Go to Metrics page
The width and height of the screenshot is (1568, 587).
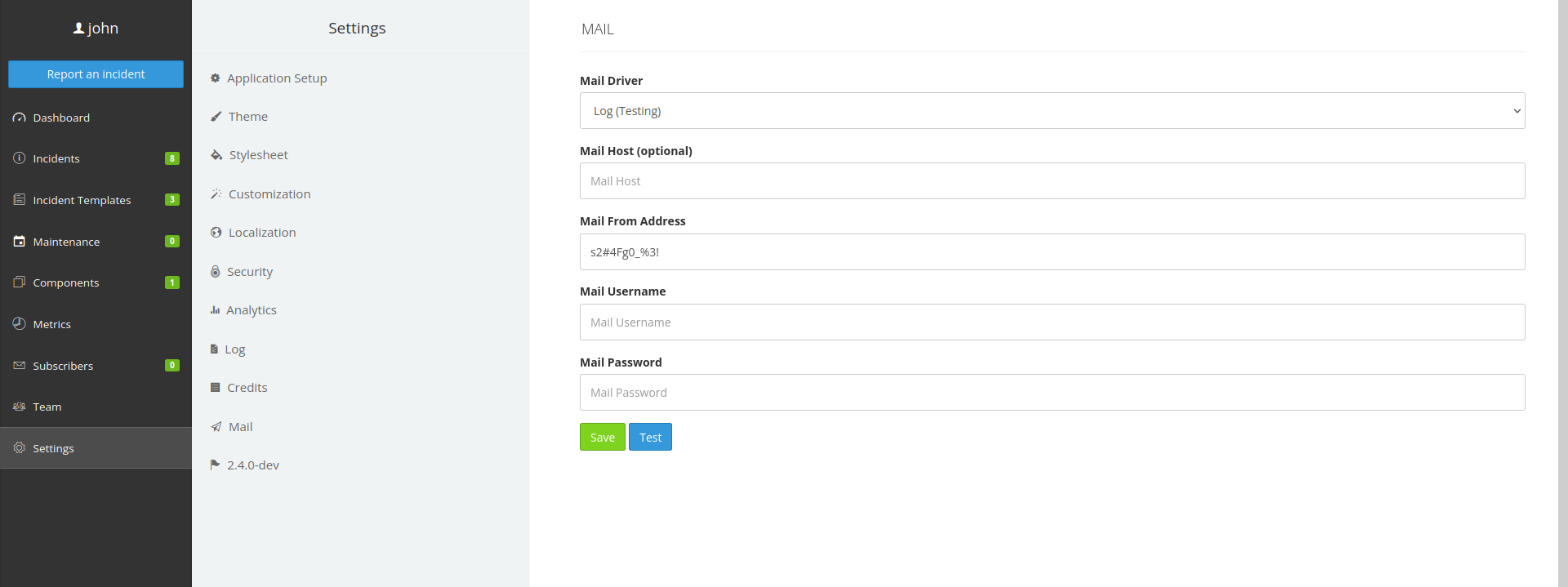pos(96,324)
